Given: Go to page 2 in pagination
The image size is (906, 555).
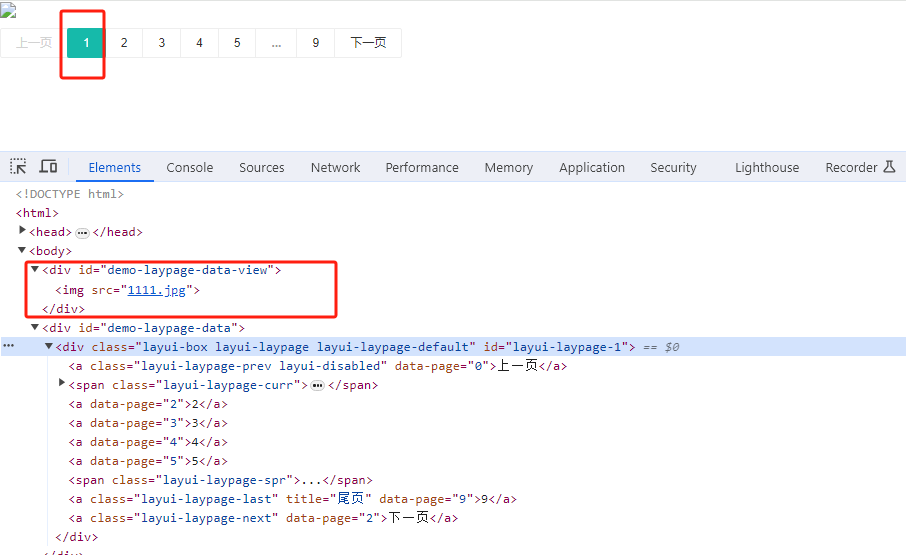Looking at the screenshot, I should 124,43.
